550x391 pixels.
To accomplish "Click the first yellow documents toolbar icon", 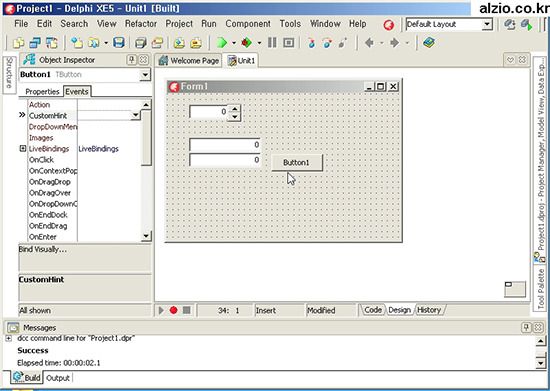I will point(18,43).
